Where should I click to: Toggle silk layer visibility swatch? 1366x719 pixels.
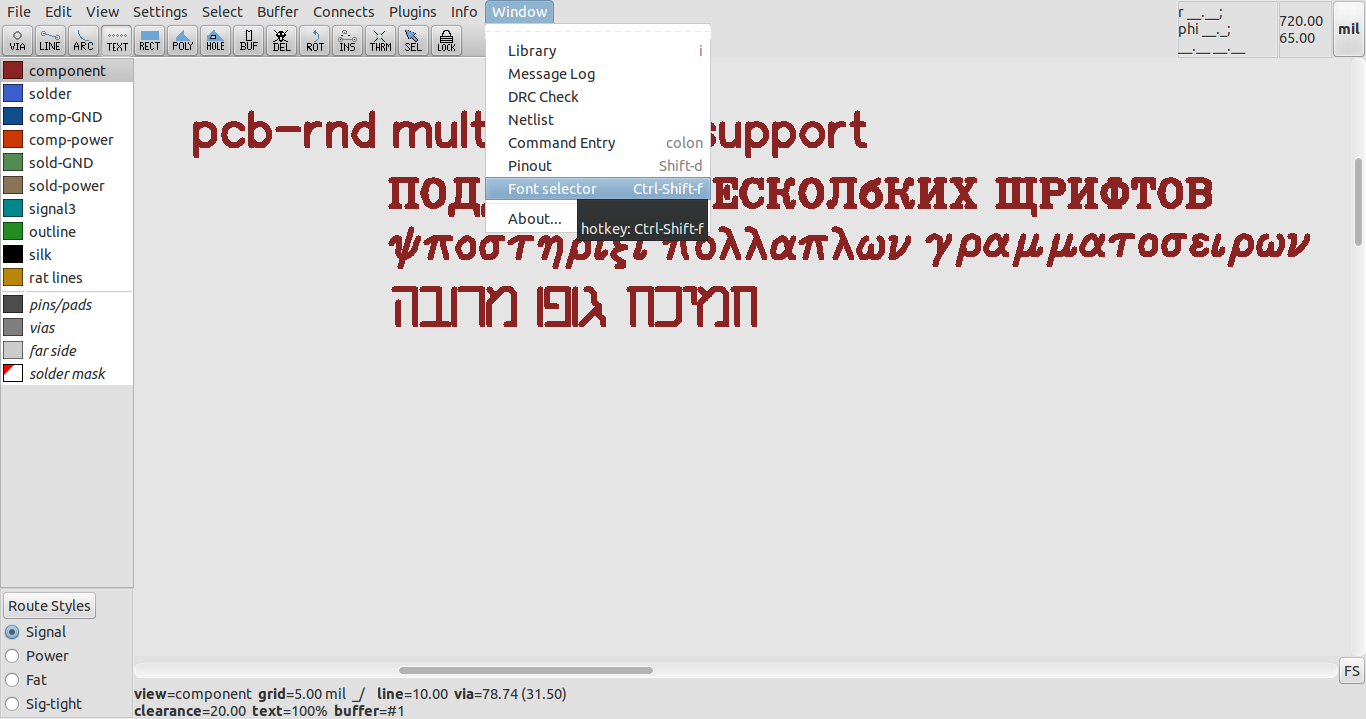coord(13,255)
